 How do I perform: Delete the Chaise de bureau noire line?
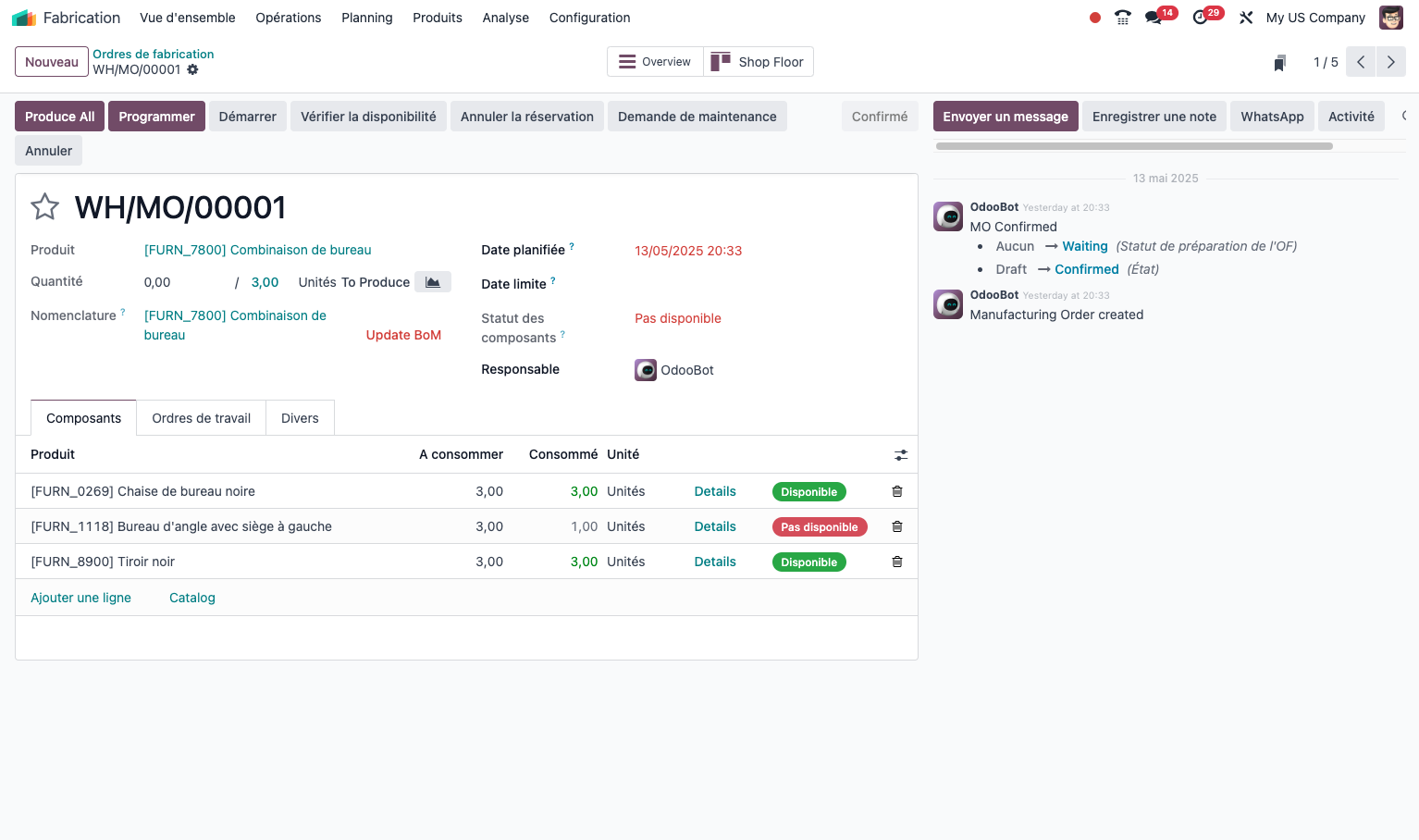pyautogui.click(x=897, y=491)
